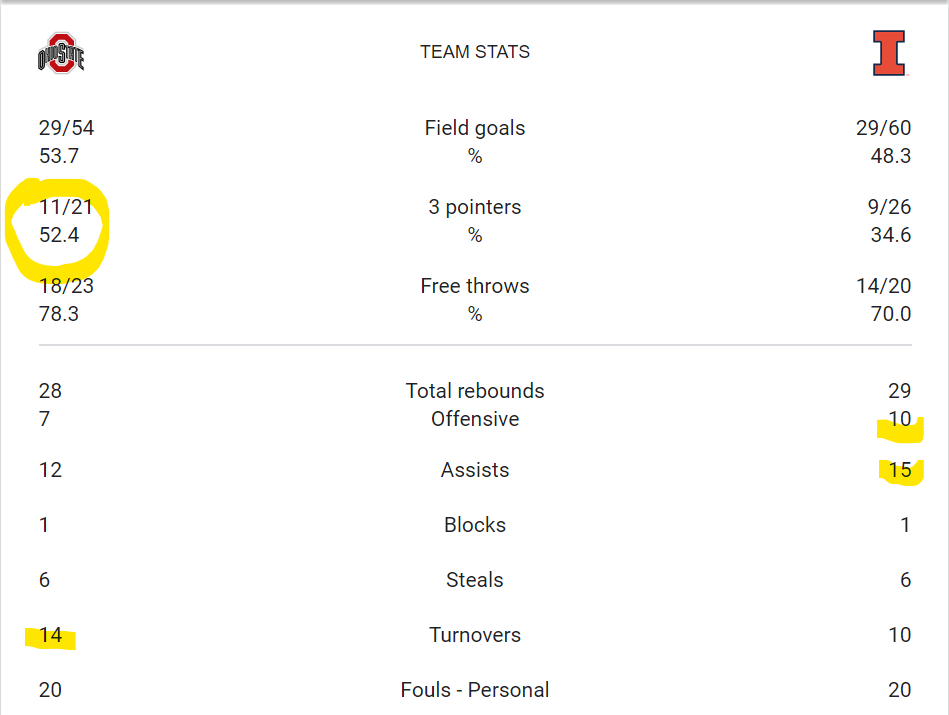Click the Turnovers row label
Image resolution: width=949 pixels, height=715 pixels.
tap(475, 635)
